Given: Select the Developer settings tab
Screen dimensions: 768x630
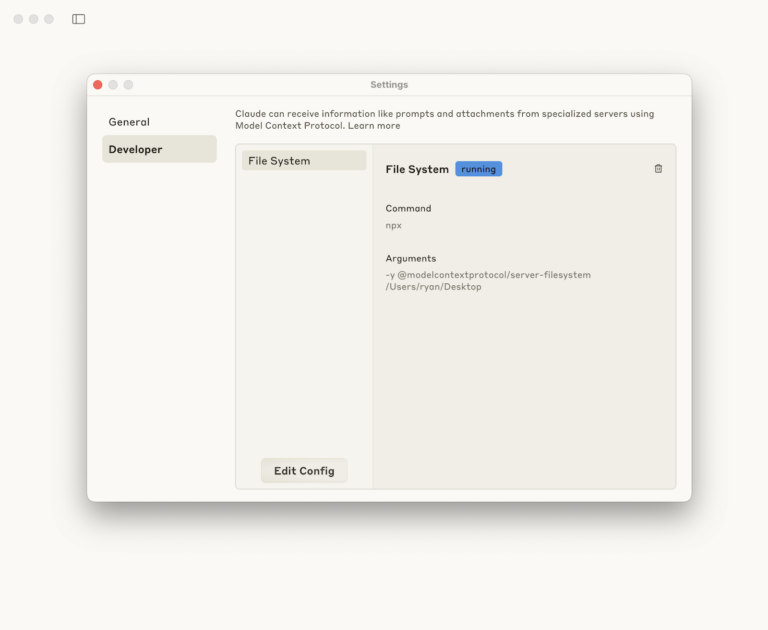Looking at the screenshot, I should 135,150.
